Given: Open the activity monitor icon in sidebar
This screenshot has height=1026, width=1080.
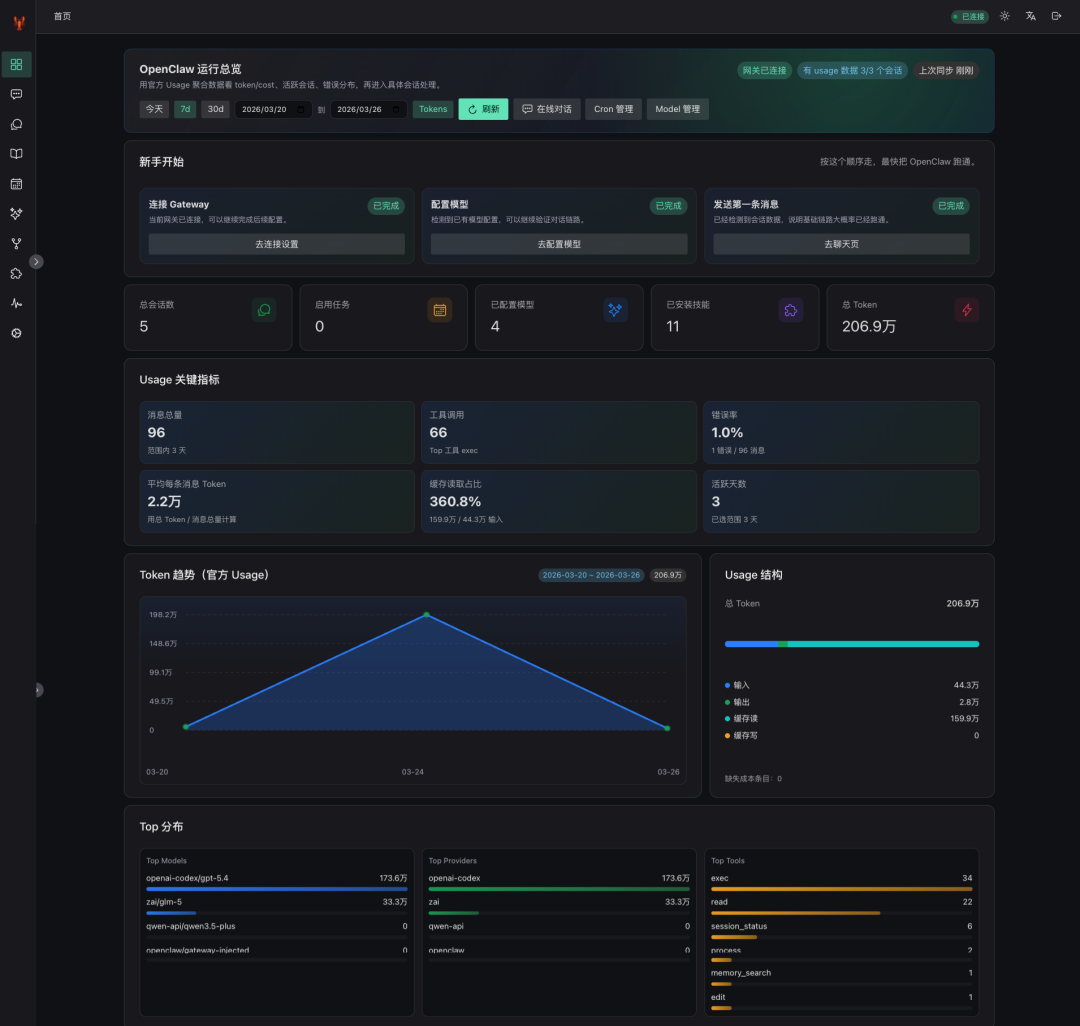Looking at the screenshot, I should 16,304.
